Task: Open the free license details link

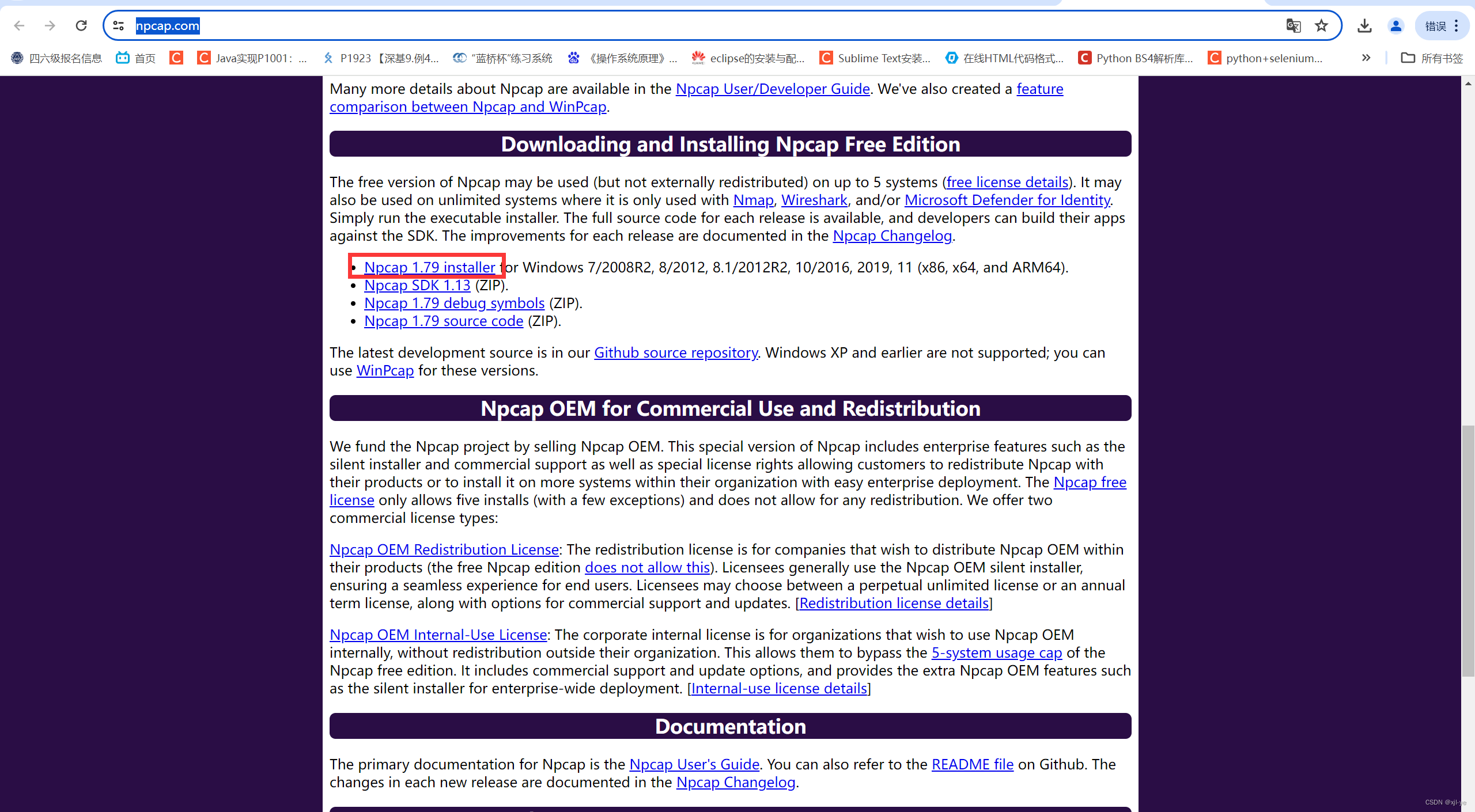Action: point(1007,183)
